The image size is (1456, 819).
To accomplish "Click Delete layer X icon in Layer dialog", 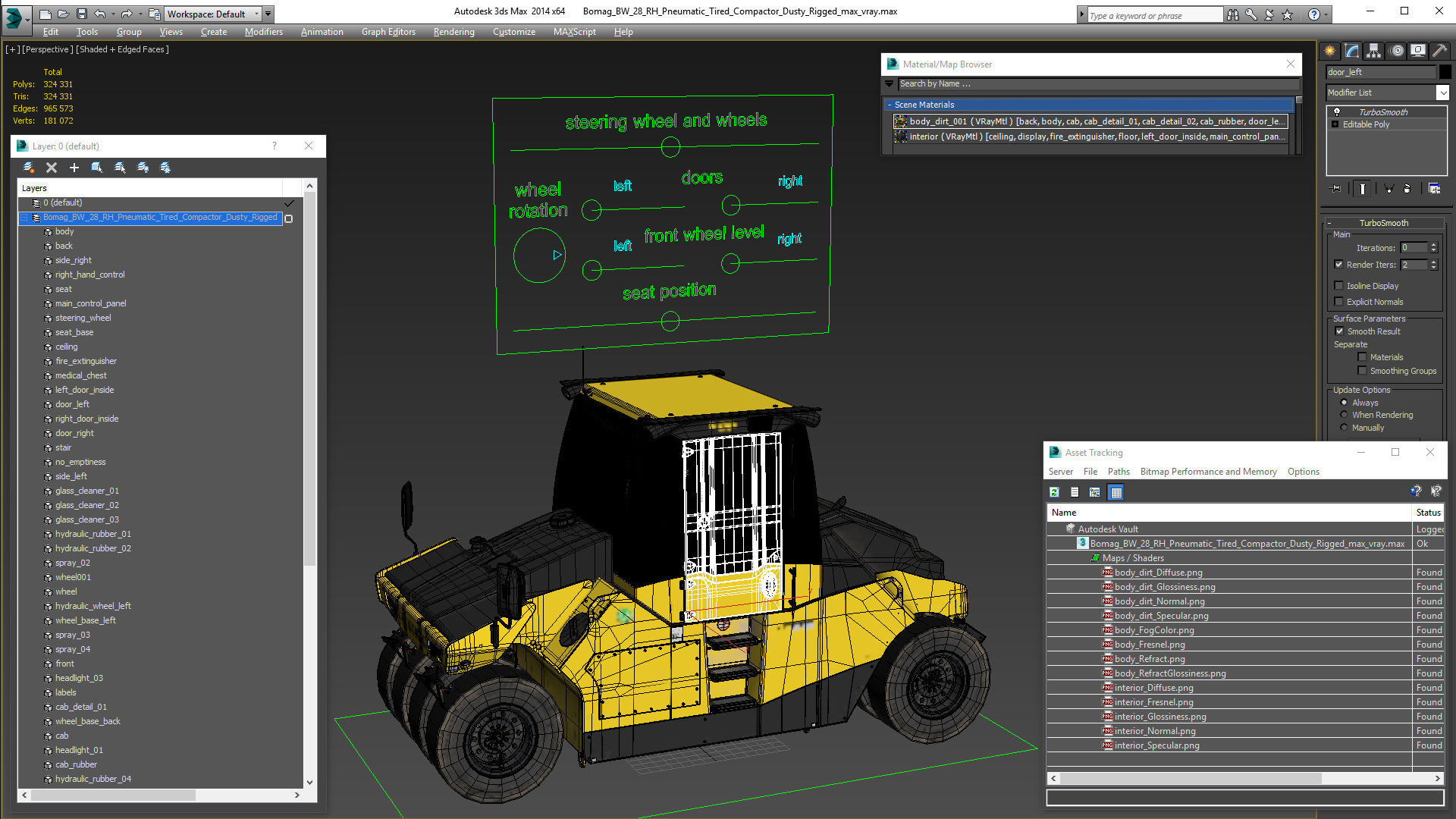I will coord(52,168).
